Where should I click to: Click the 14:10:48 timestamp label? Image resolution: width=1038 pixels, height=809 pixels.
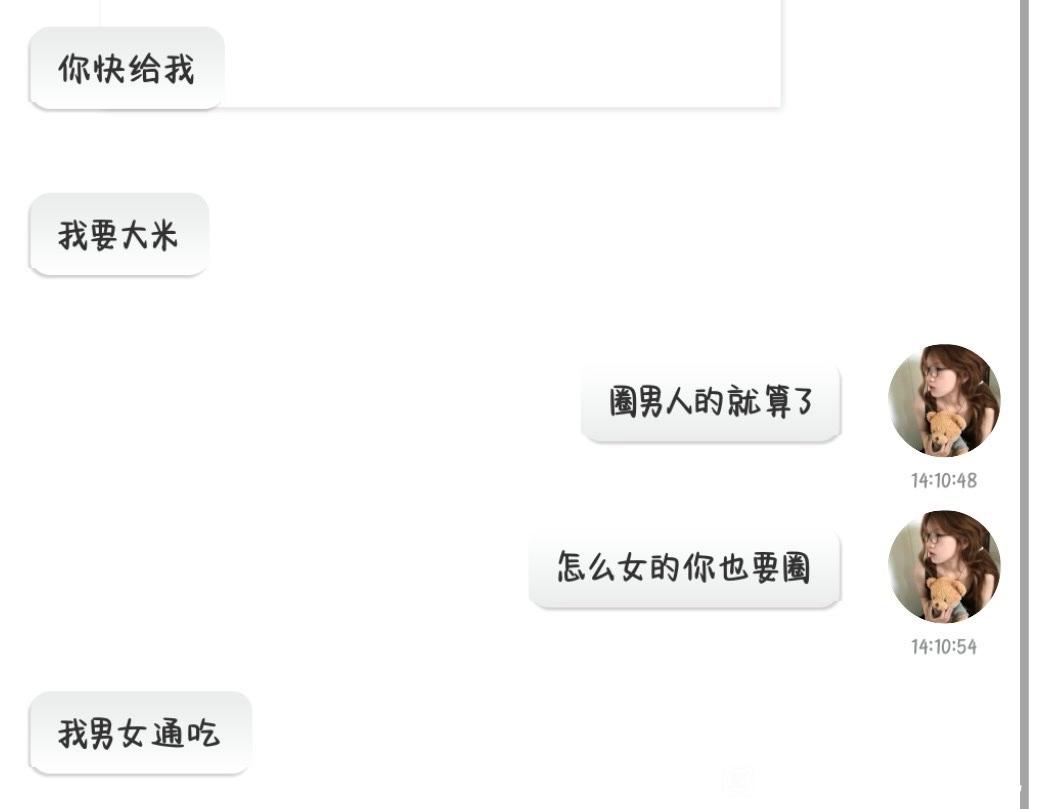[944, 480]
